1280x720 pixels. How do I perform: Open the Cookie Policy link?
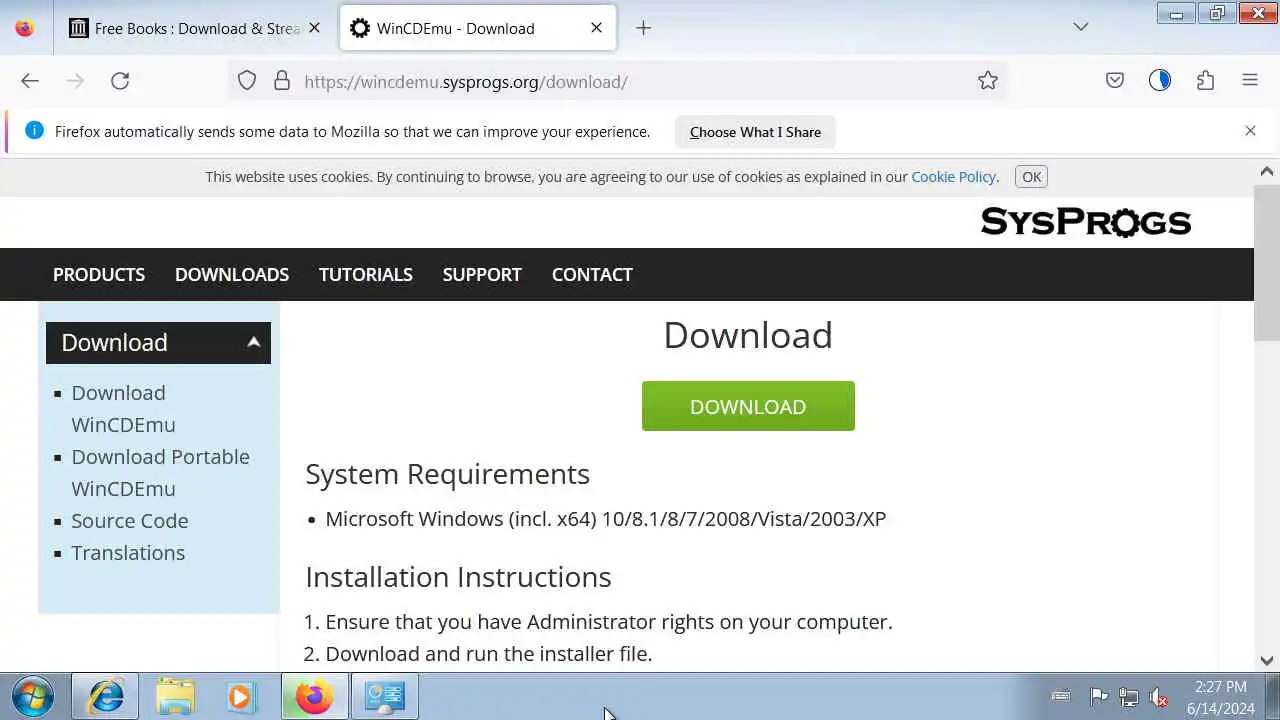[x=953, y=177]
